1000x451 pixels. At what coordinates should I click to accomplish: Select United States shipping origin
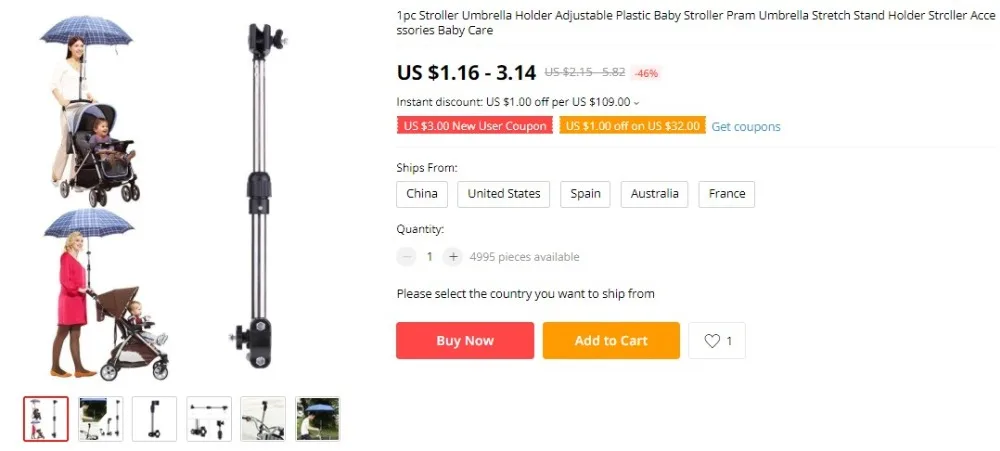point(503,194)
